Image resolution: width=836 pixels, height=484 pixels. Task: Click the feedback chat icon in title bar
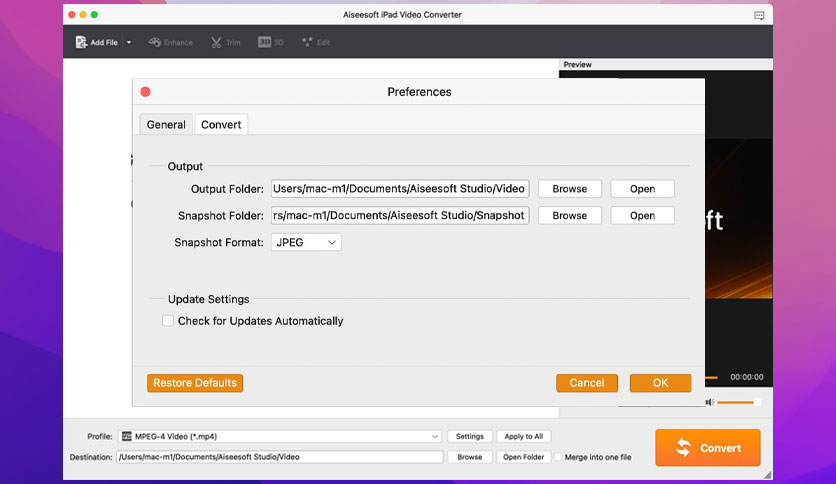(x=759, y=15)
